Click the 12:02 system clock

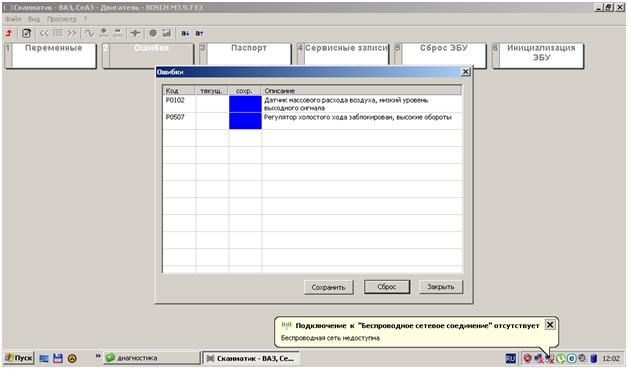611,359
